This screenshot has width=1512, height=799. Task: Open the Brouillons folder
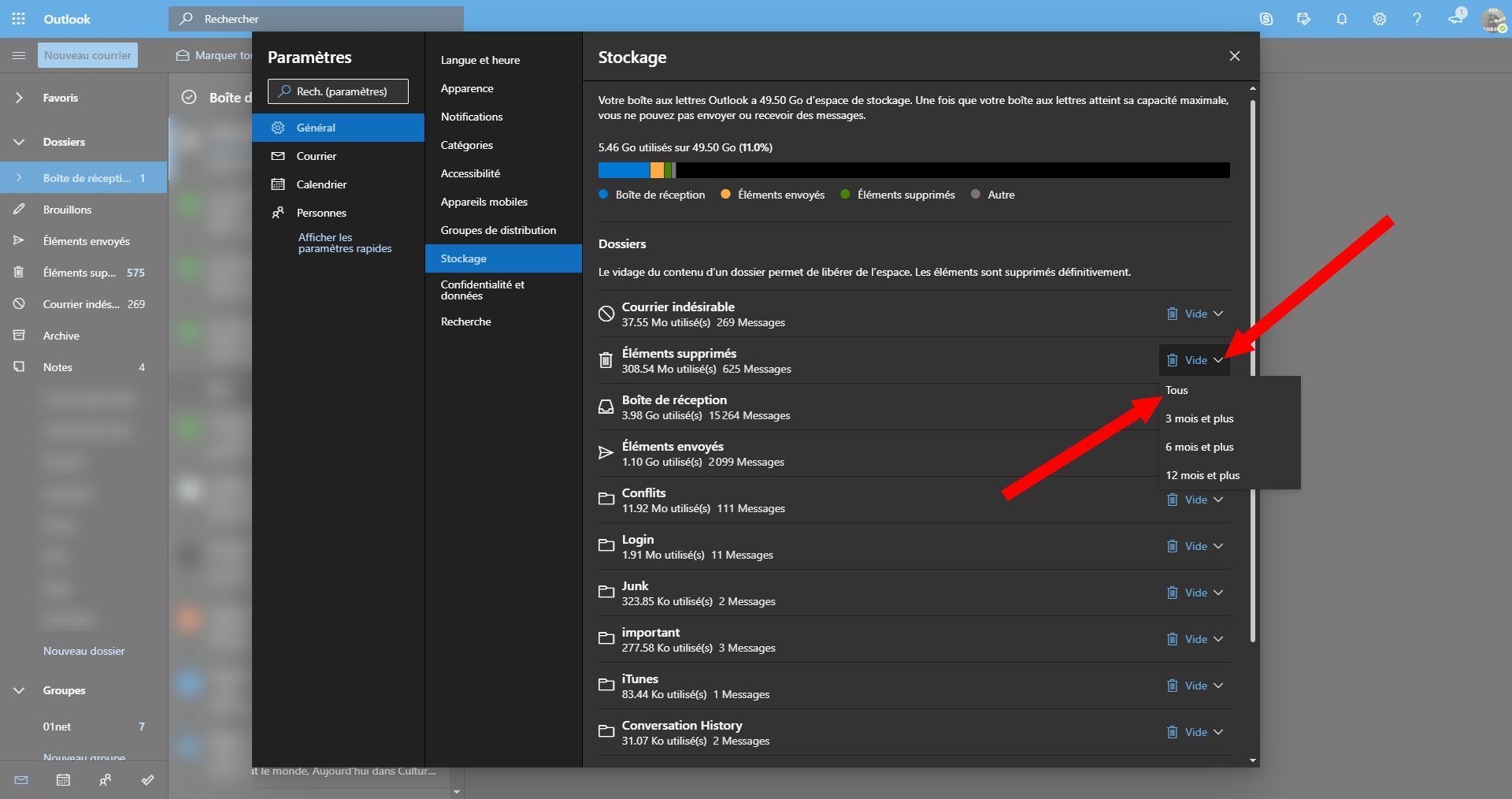pos(83,210)
